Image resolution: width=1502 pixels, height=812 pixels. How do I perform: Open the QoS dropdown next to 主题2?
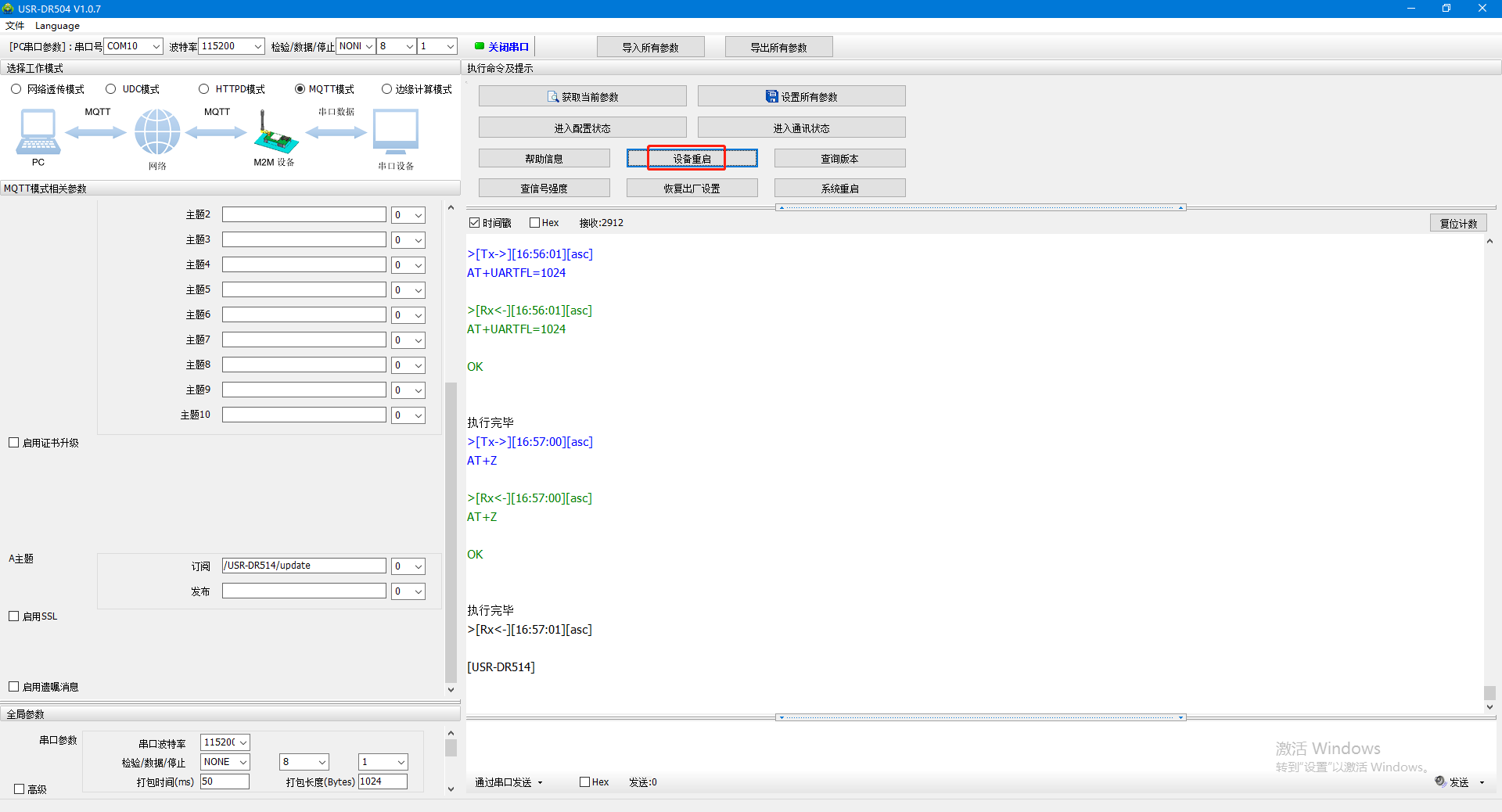point(408,215)
